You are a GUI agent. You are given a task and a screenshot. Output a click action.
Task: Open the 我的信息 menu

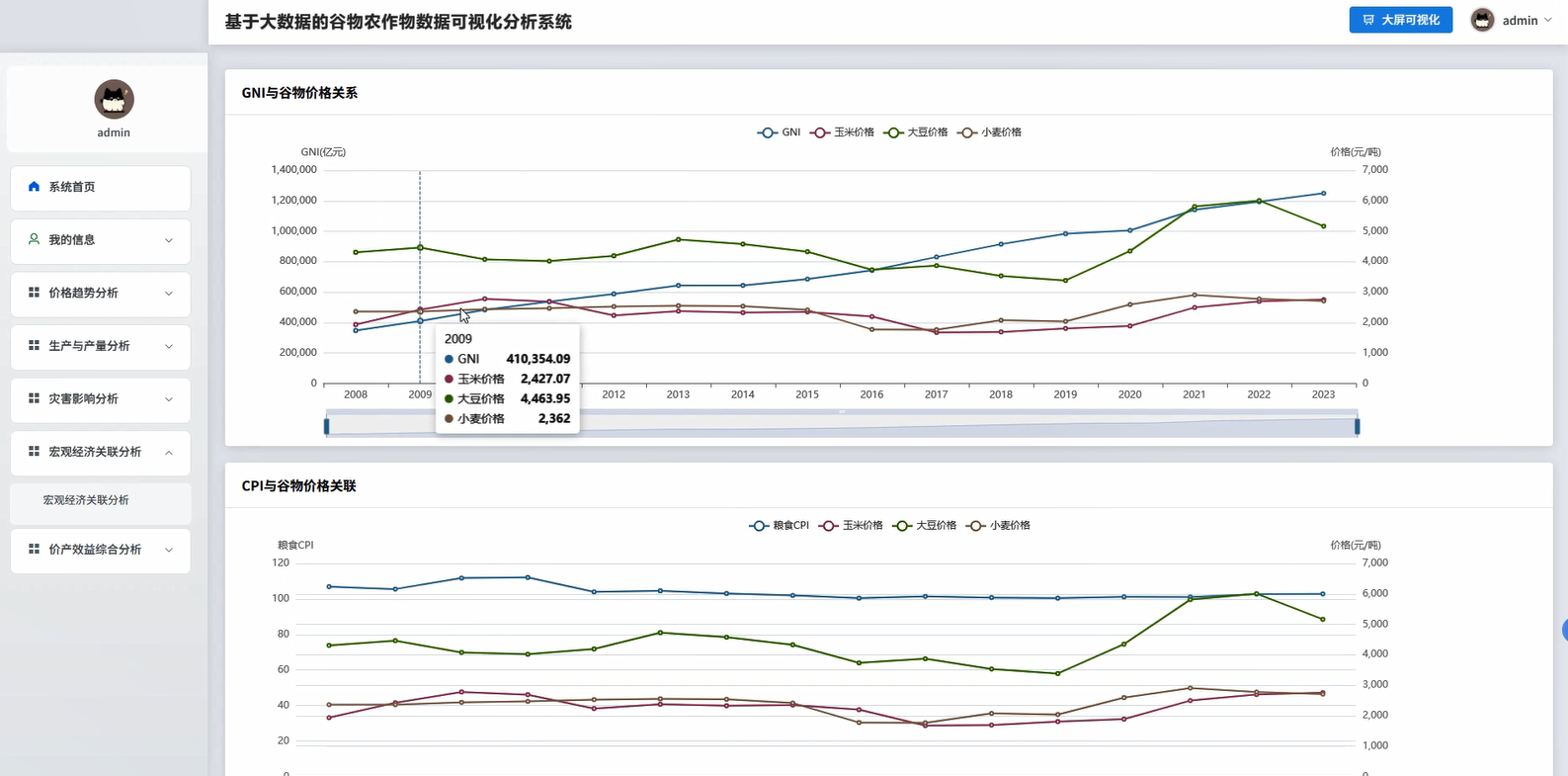(x=100, y=240)
